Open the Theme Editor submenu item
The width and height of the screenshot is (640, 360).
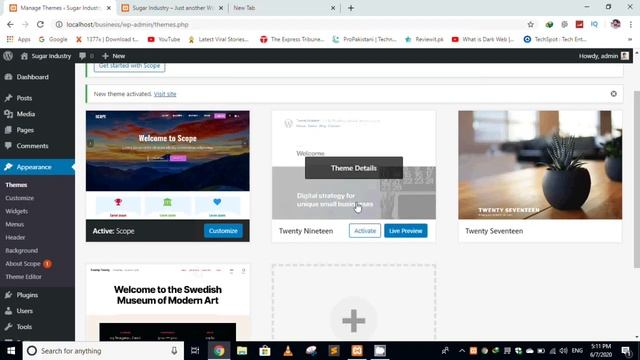pos(23,277)
